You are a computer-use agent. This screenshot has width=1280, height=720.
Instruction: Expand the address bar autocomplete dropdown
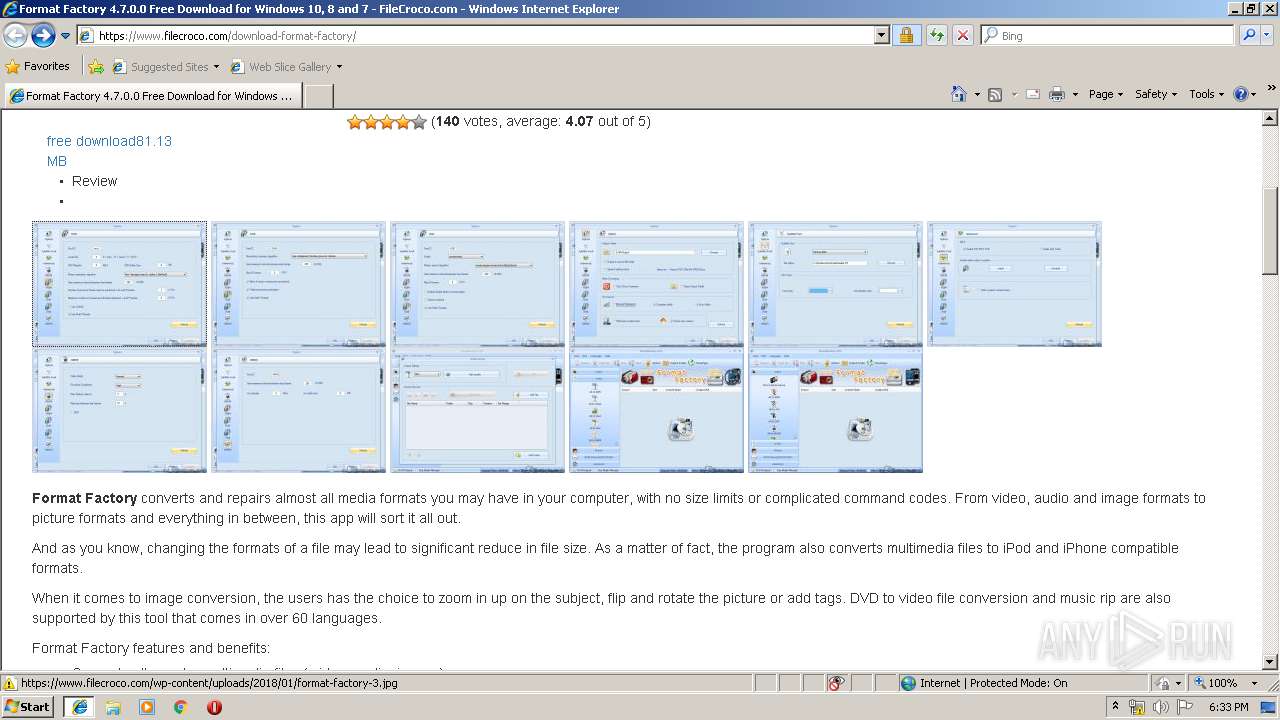click(x=881, y=35)
